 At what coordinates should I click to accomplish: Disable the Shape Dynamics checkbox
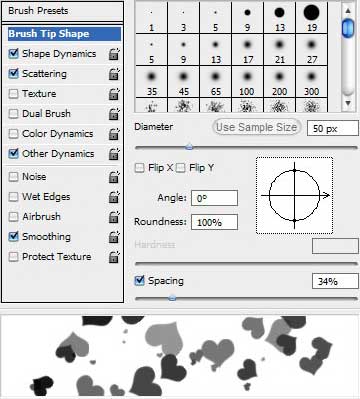point(13,53)
